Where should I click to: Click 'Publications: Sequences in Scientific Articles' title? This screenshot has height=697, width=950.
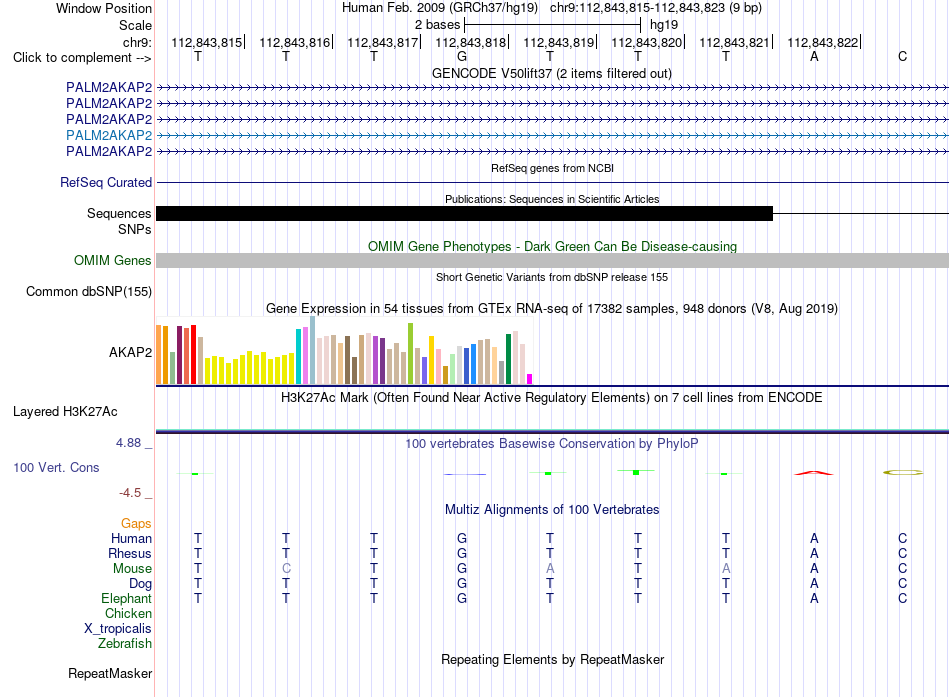pos(552,199)
